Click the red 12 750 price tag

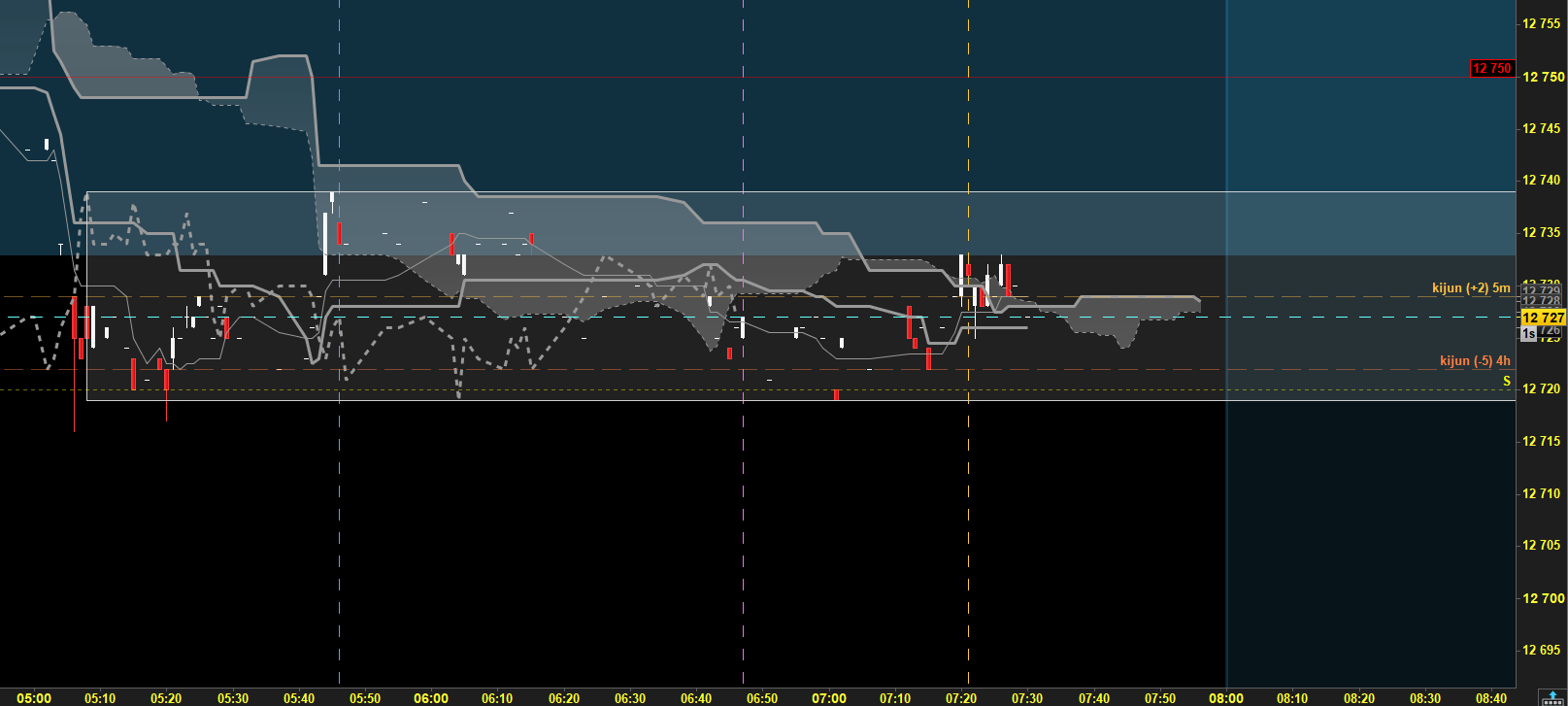point(1491,68)
